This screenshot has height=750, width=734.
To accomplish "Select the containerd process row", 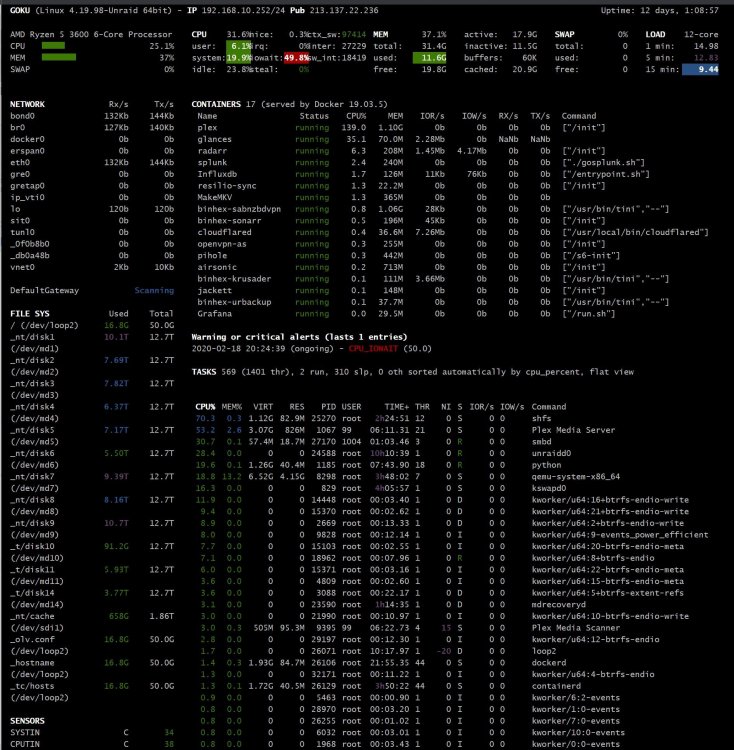I will click(388, 686).
